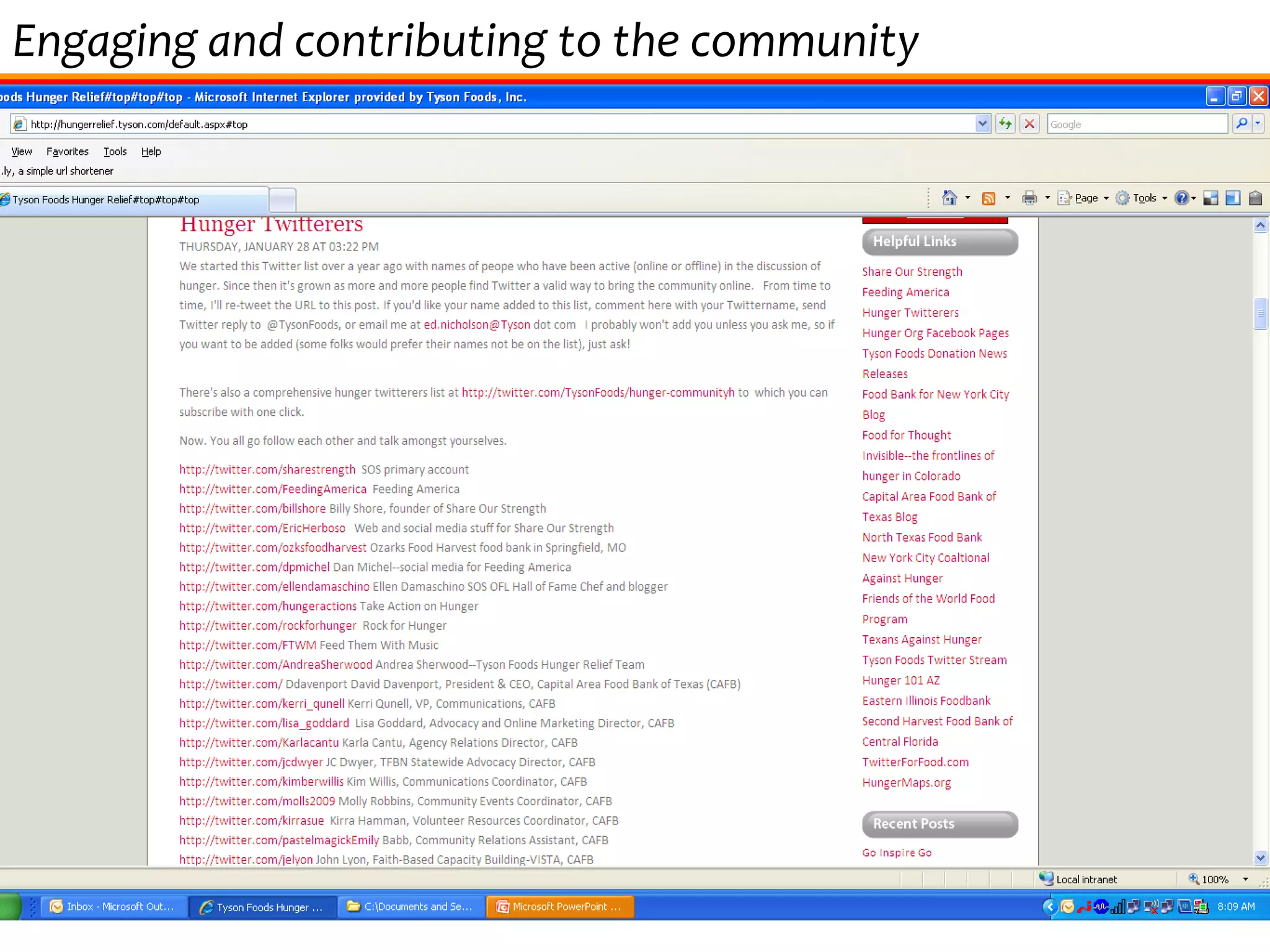1270x952 pixels.
Task: Click the signal strength bars tray icon
Action: click(x=1118, y=907)
